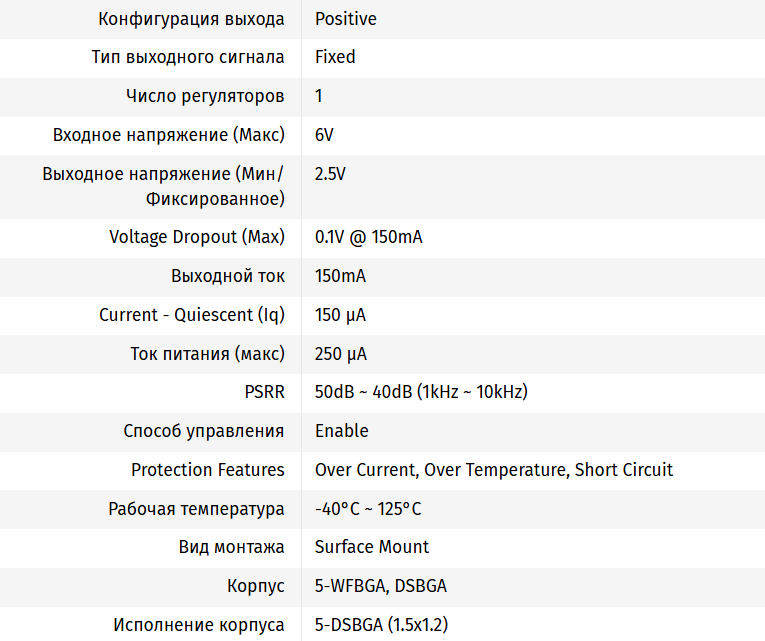Click the "0.1V @ 150mA" dropout value
This screenshot has width=765, height=641.
point(367,237)
